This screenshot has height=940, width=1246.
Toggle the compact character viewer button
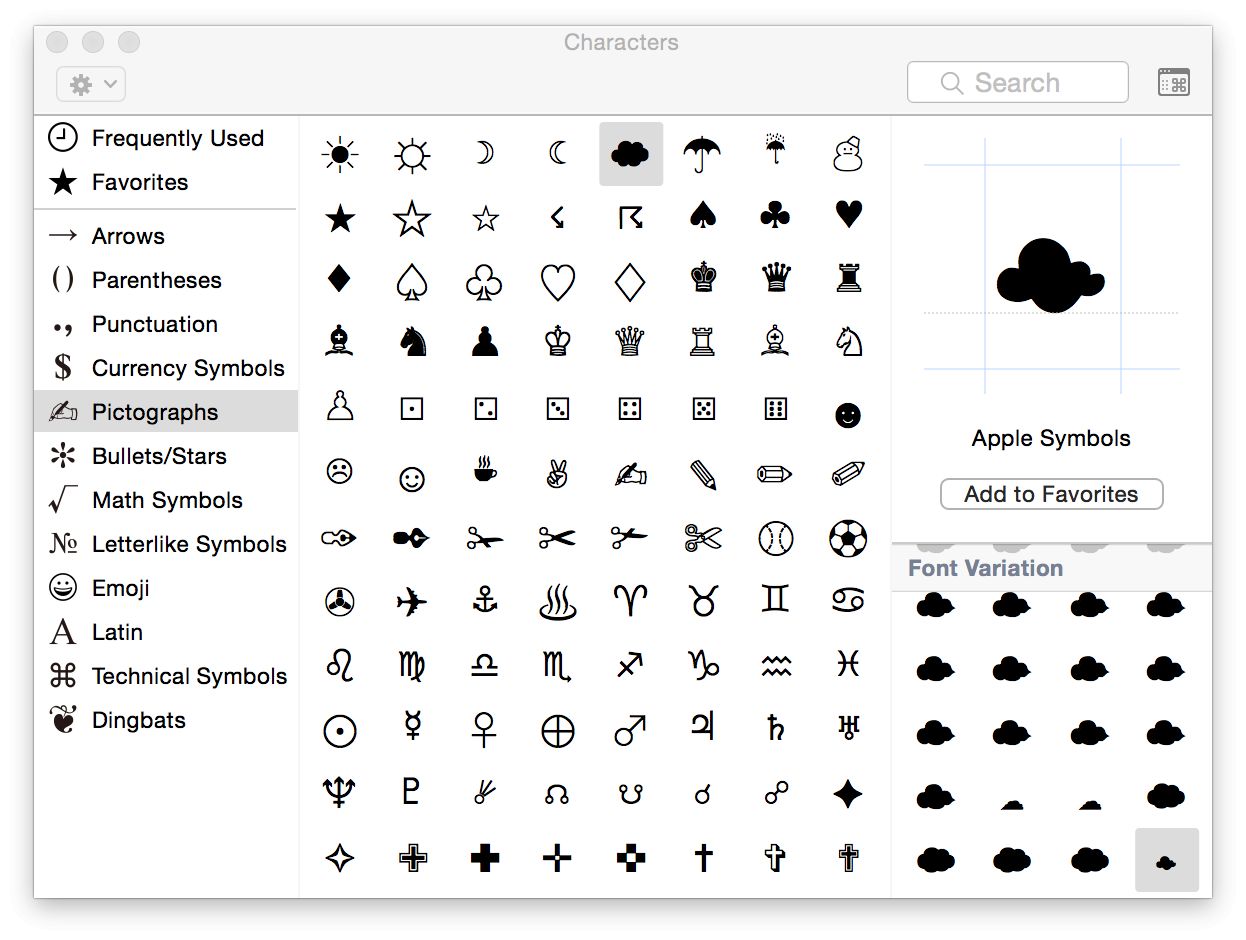(x=1174, y=83)
